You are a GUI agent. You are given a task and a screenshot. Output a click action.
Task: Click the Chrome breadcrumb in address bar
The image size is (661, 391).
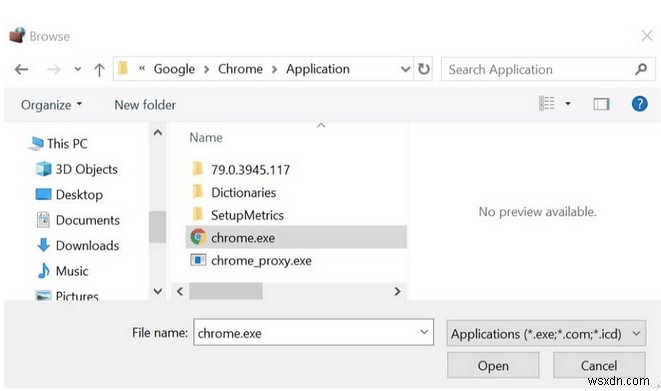pyautogui.click(x=240, y=69)
